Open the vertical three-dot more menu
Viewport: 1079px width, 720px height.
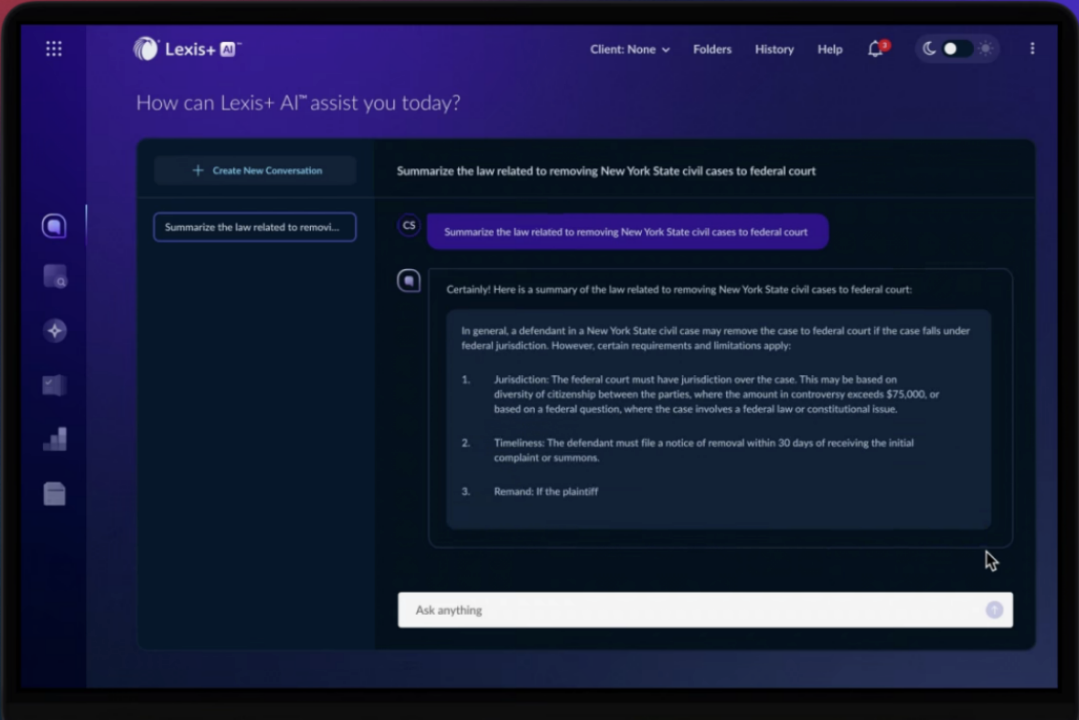tap(1032, 49)
